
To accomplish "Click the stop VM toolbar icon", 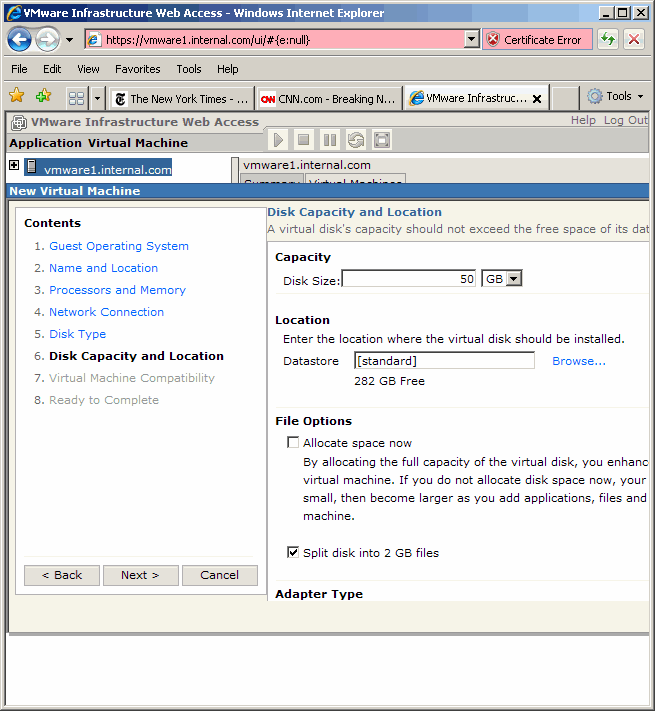I will click(304, 140).
